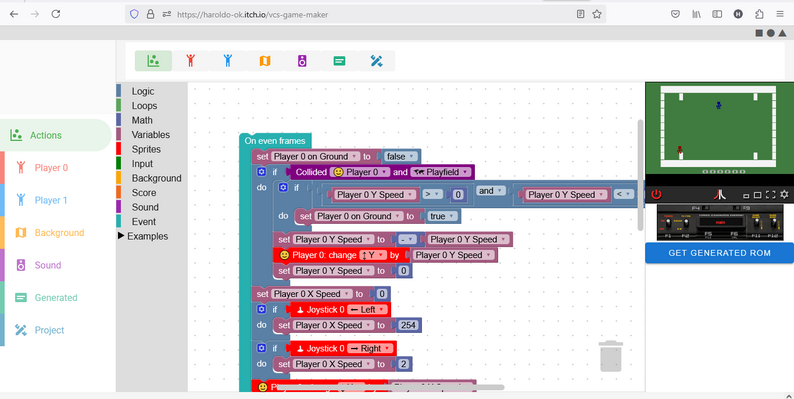Click the browser address bar URL

(252, 15)
